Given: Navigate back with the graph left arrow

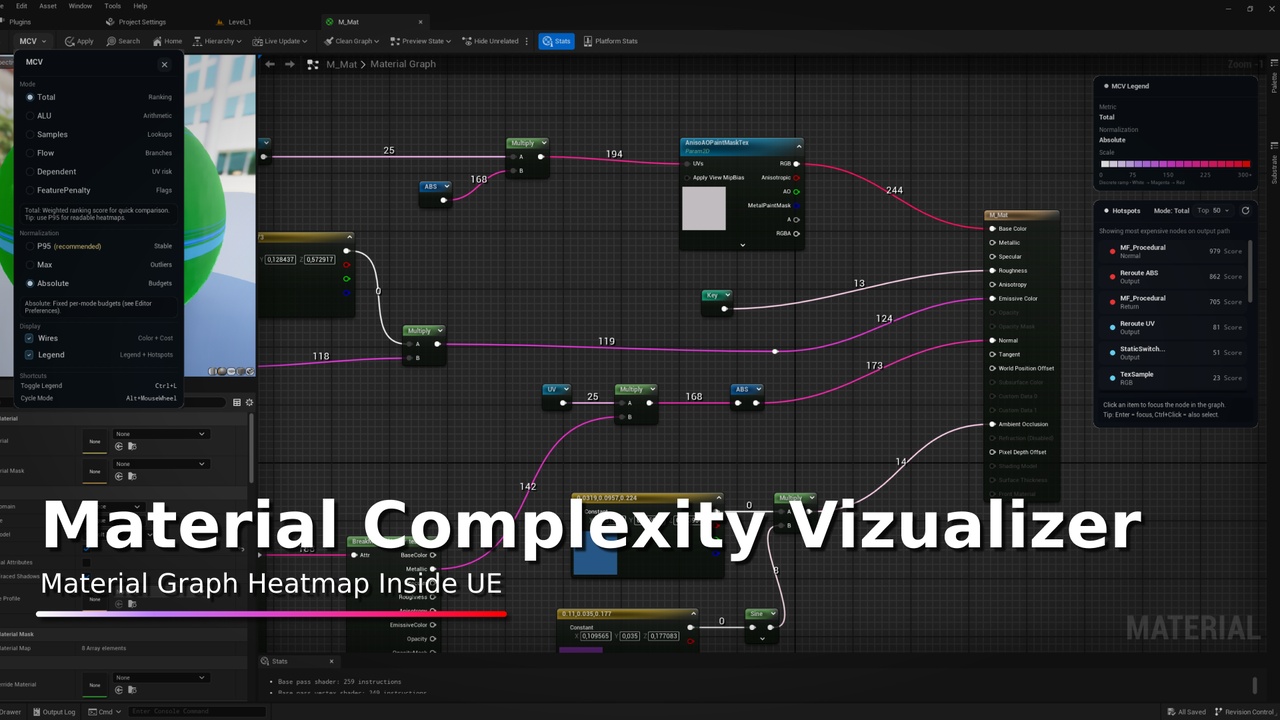Looking at the screenshot, I should coord(270,64).
